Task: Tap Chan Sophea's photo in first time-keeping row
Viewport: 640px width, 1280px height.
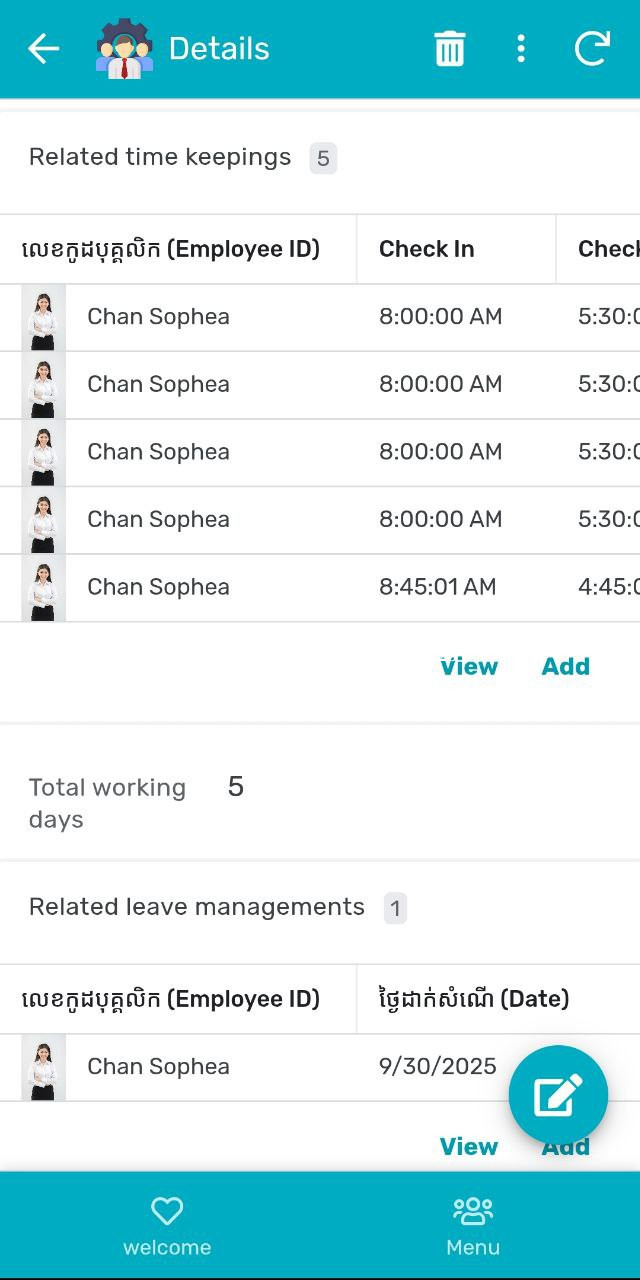Action: pos(43,317)
